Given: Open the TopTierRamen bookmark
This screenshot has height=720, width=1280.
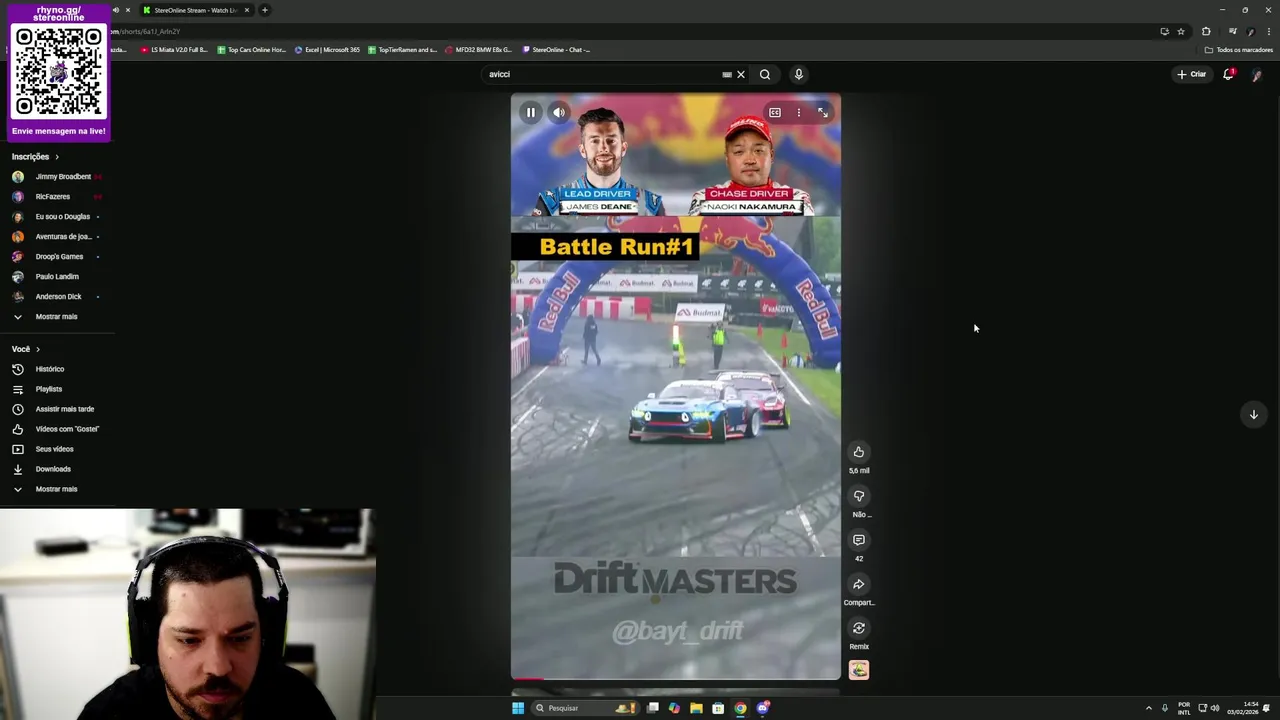Looking at the screenshot, I should tap(403, 50).
